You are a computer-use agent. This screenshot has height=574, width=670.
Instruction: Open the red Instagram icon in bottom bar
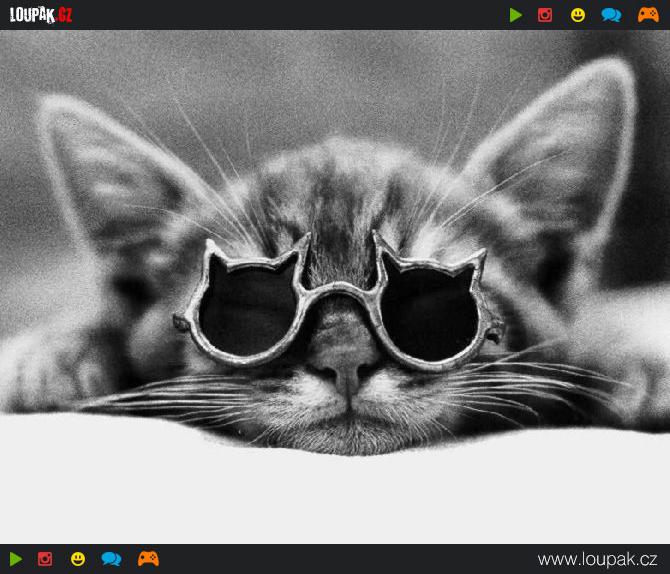pos(45,559)
